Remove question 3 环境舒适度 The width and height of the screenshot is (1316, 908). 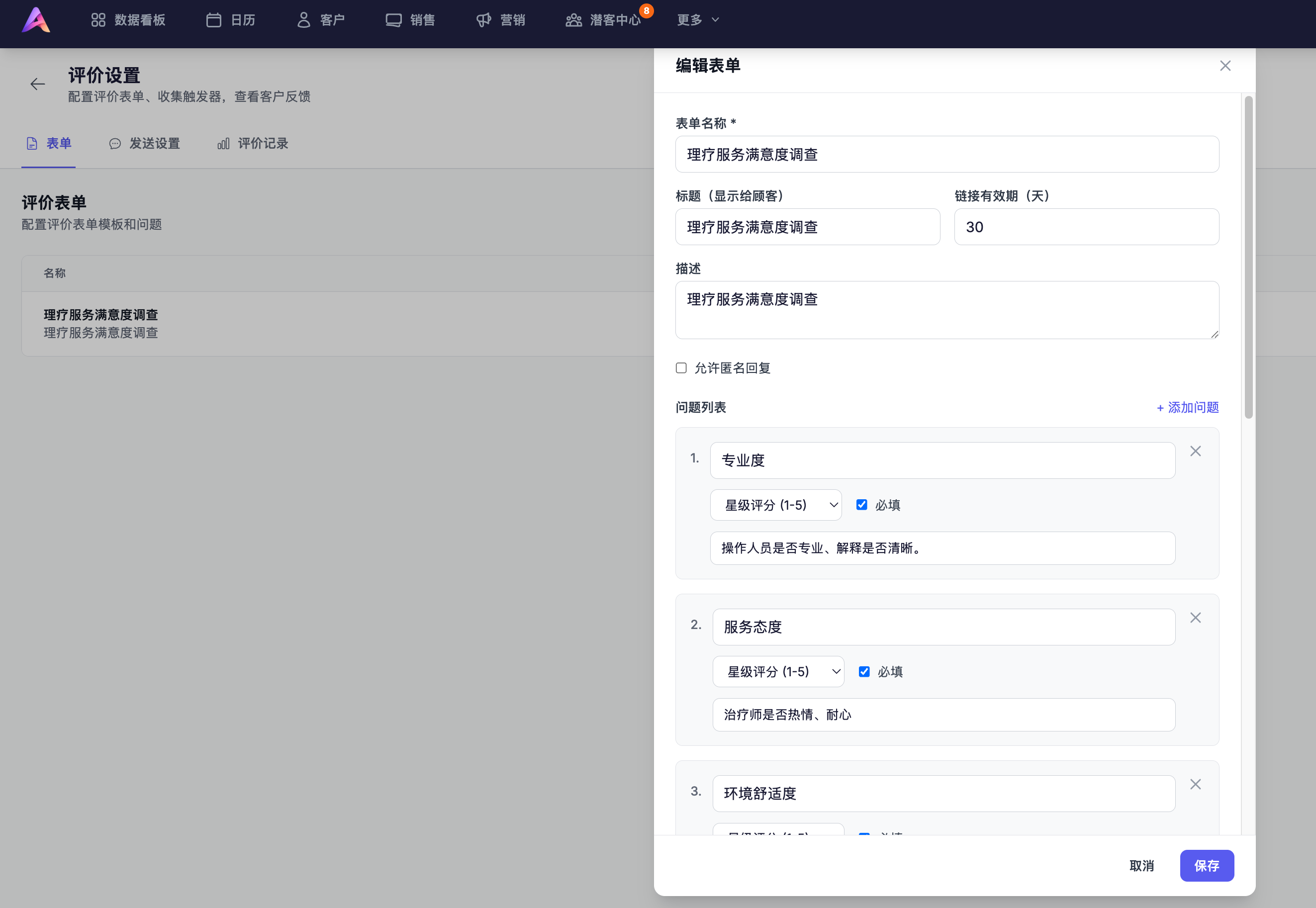[1195, 785]
